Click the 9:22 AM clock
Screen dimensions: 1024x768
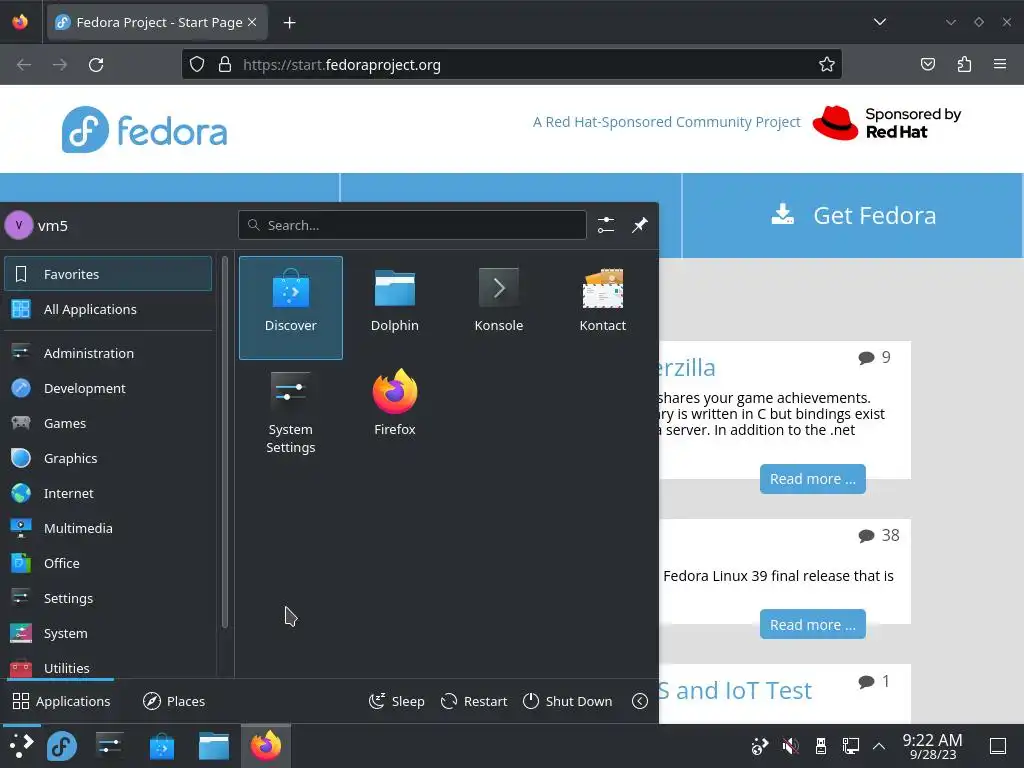point(932,746)
